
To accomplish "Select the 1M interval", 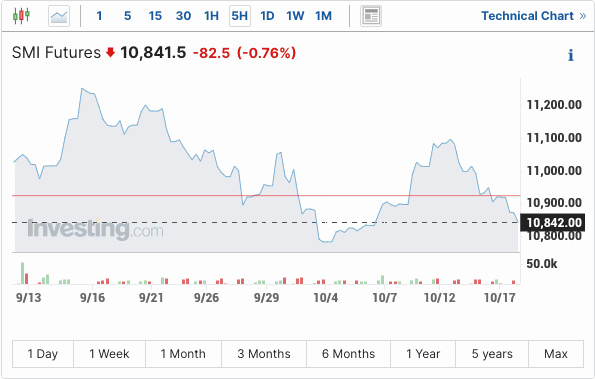I will 323,16.
